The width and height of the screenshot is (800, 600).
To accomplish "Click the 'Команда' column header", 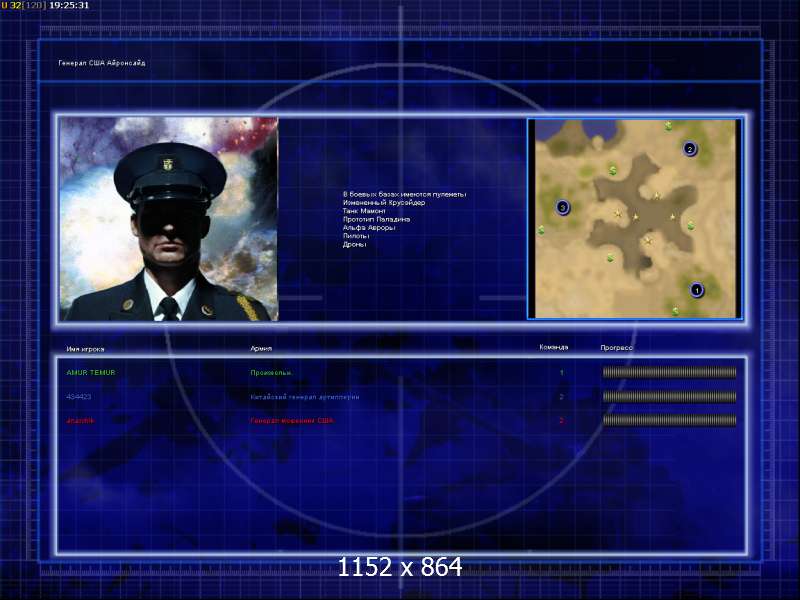I will (x=554, y=347).
